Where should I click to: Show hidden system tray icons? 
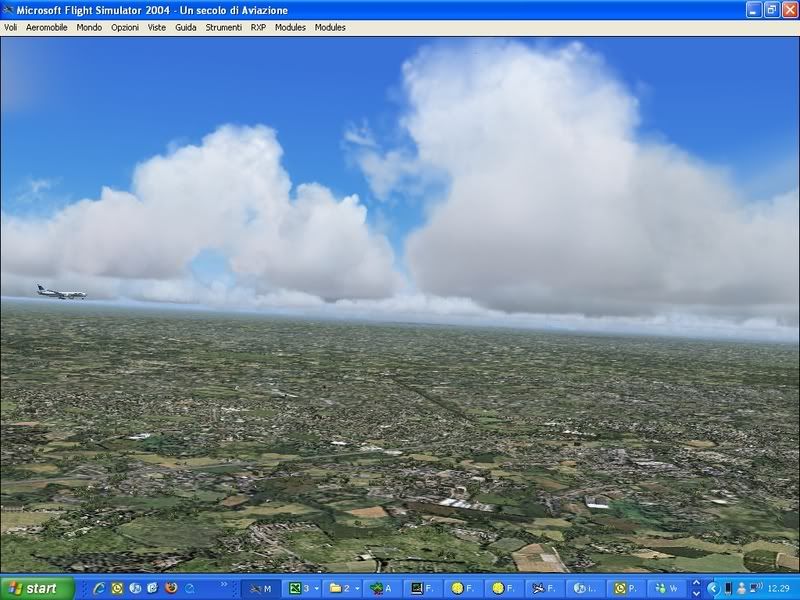[x=713, y=588]
